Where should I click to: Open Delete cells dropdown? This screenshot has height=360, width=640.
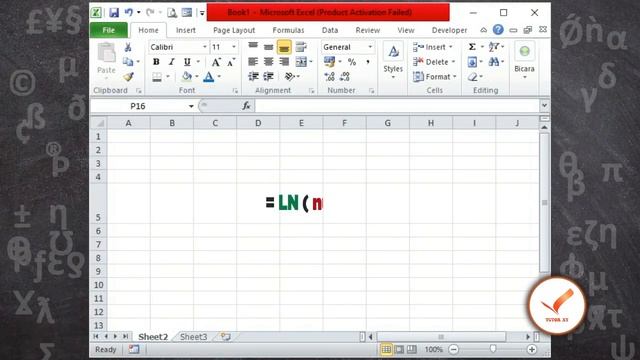(x=434, y=62)
